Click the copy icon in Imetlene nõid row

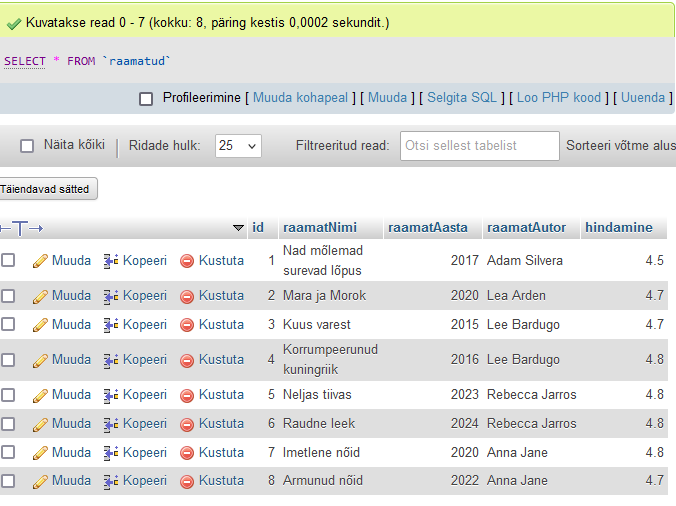coord(111,453)
